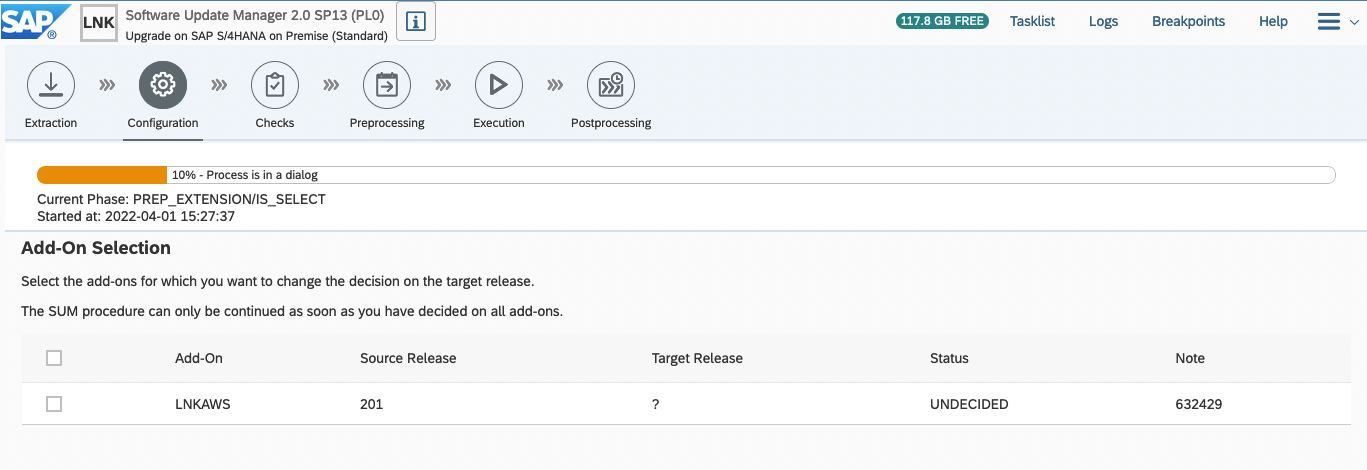The image size is (1367, 470).
Task: Click the target release question mark cell
Action: pyautogui.click(x=655, y=404)
